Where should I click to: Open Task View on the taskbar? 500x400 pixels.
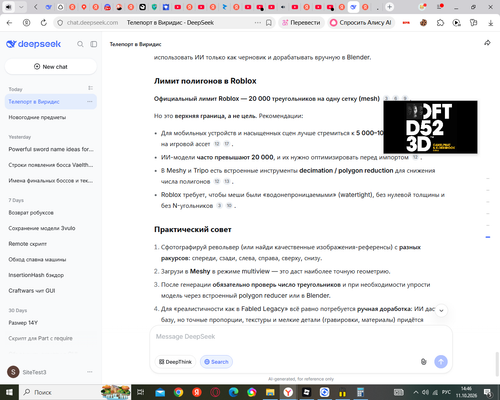coord(141,392)
